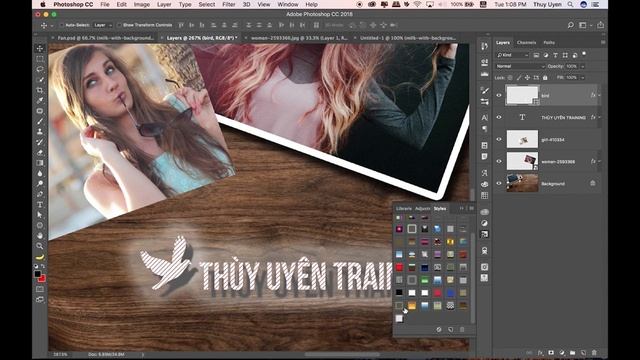This screenshot has width=640, height=360.
Task: Hide the THÙY UYÊN TRAINING text layer
Action: point(499,117)
